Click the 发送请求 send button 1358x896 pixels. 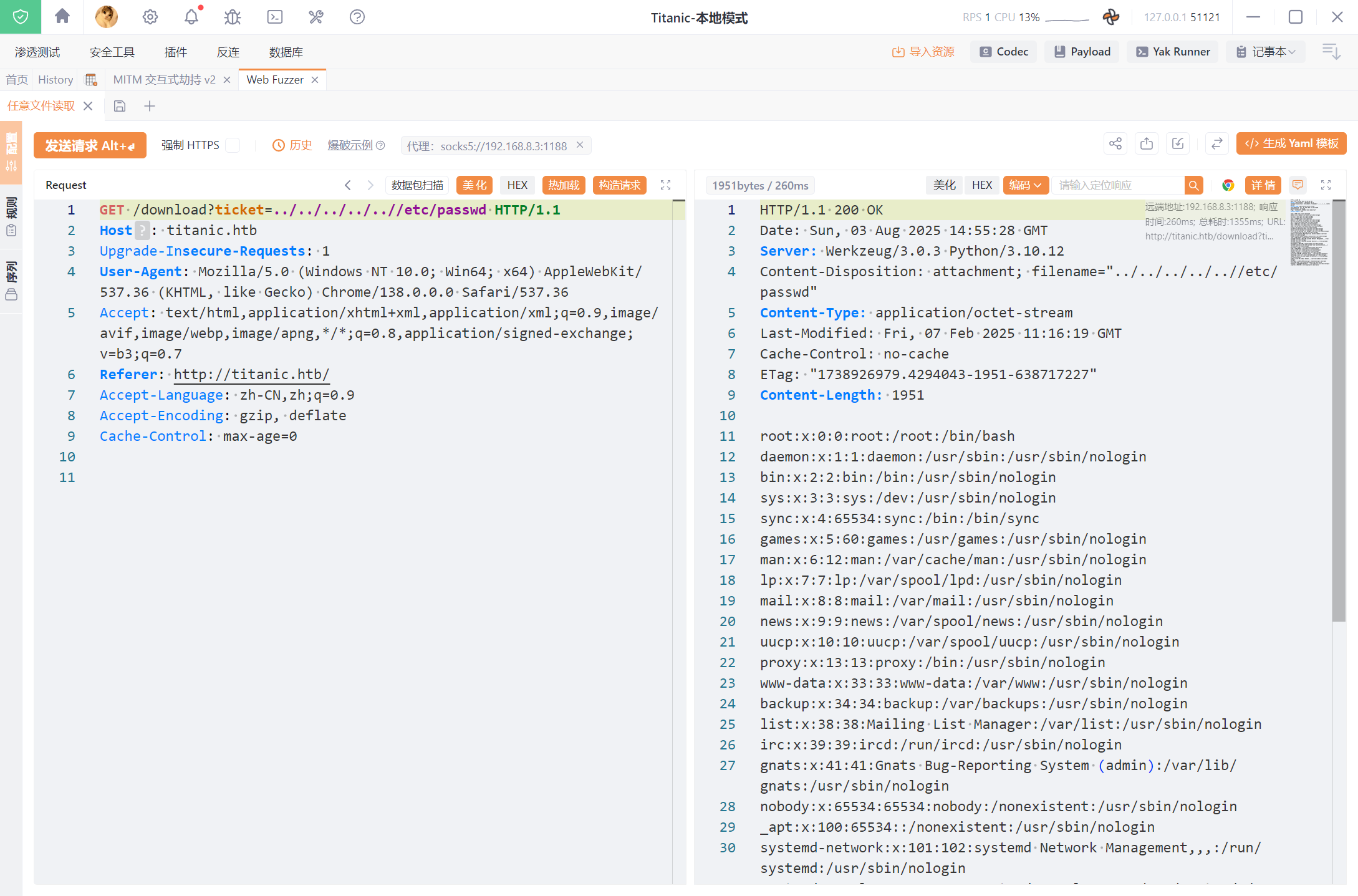[90, 145]
